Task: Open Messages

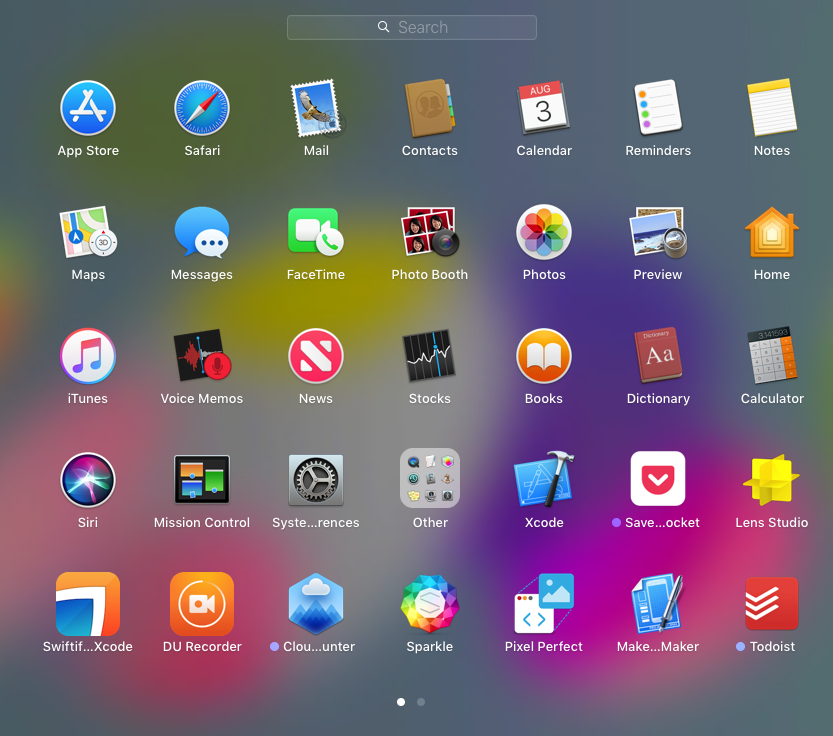Action: 202,232
